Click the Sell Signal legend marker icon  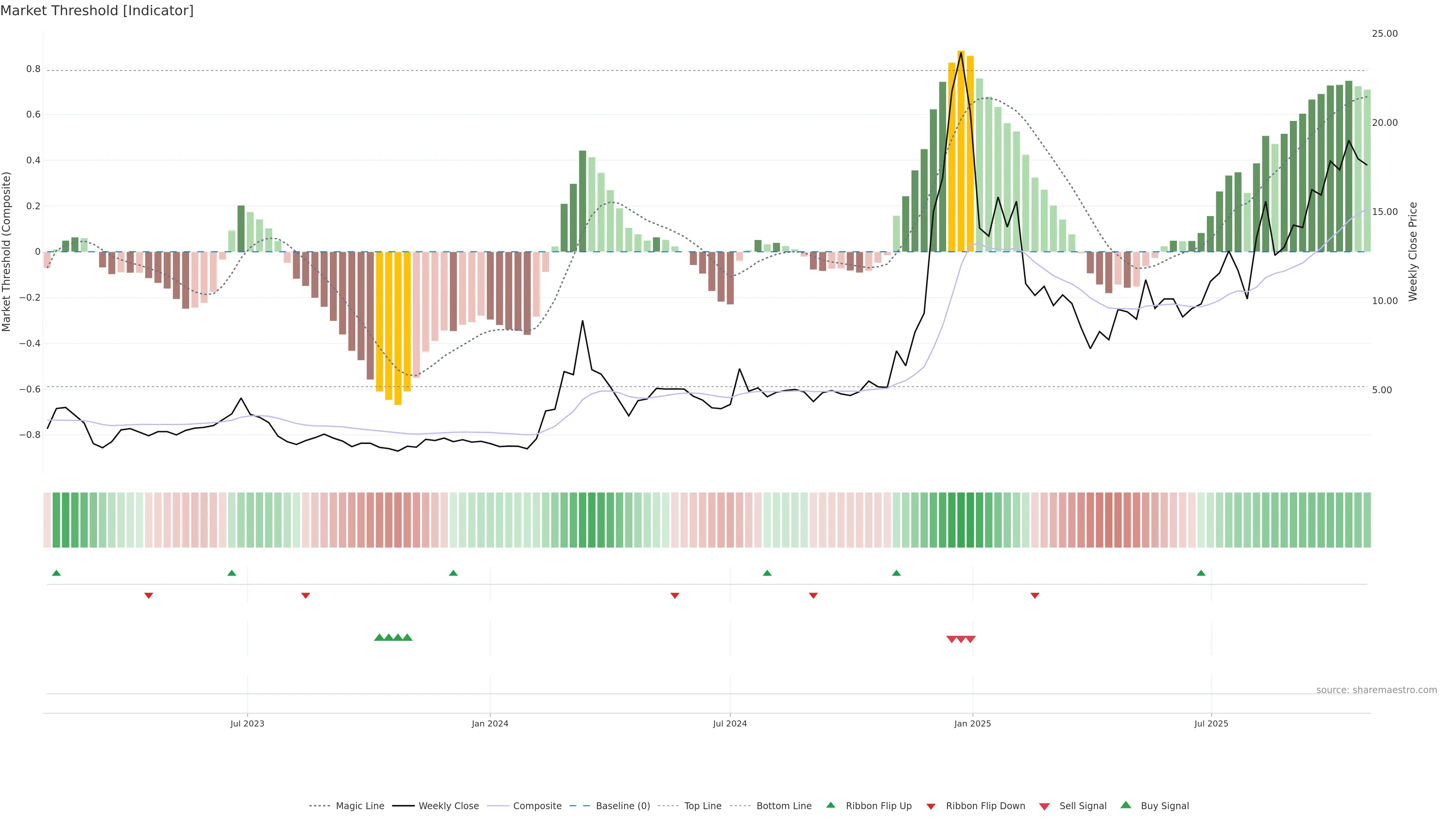(1045, 806)
